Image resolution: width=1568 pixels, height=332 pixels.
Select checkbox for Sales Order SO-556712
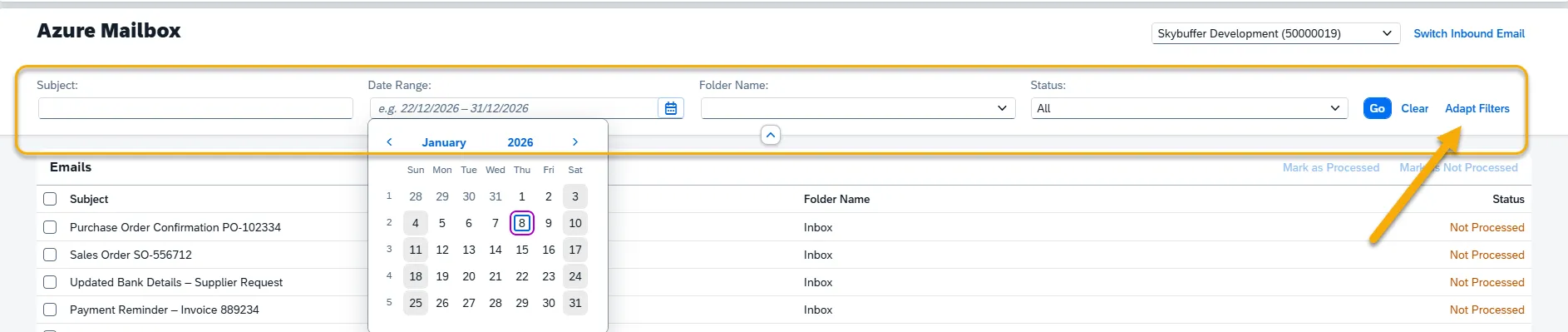pos(50,255)
